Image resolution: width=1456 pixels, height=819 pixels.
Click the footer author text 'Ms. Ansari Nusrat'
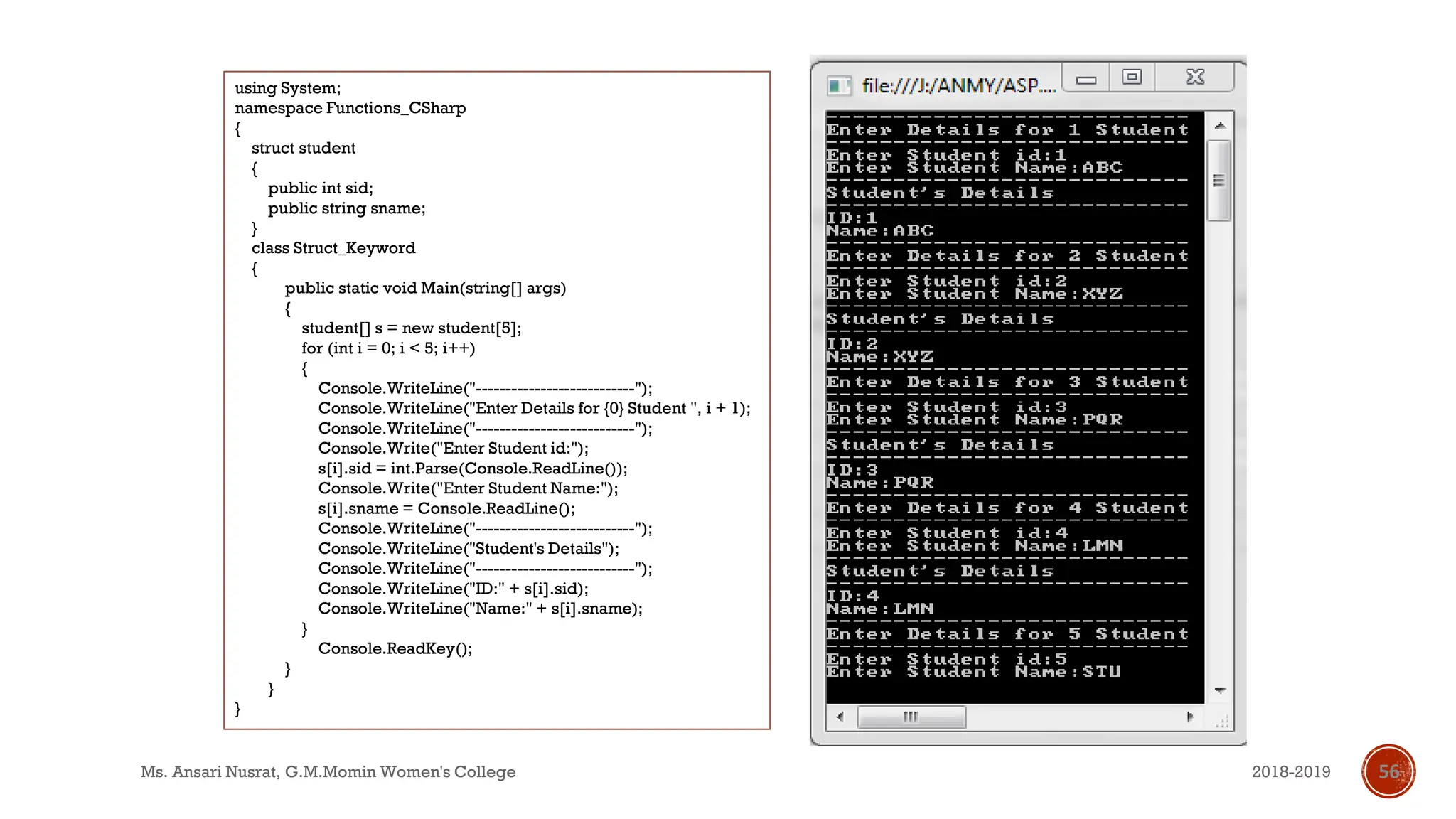[x=209, y=772]
